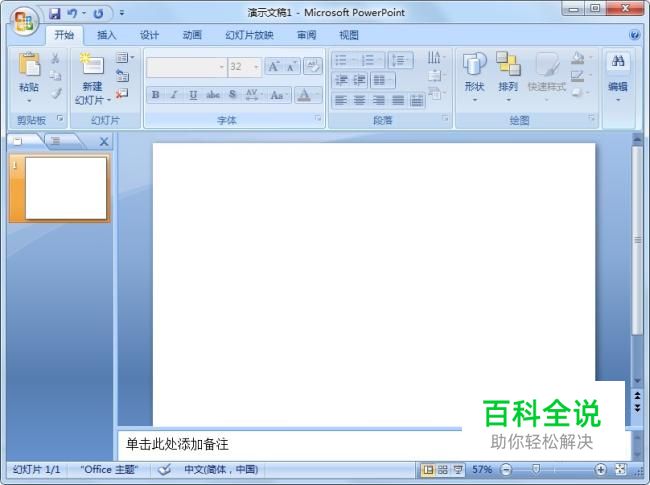
Task: Click the Paste clipboard icon
Action: 29,64
